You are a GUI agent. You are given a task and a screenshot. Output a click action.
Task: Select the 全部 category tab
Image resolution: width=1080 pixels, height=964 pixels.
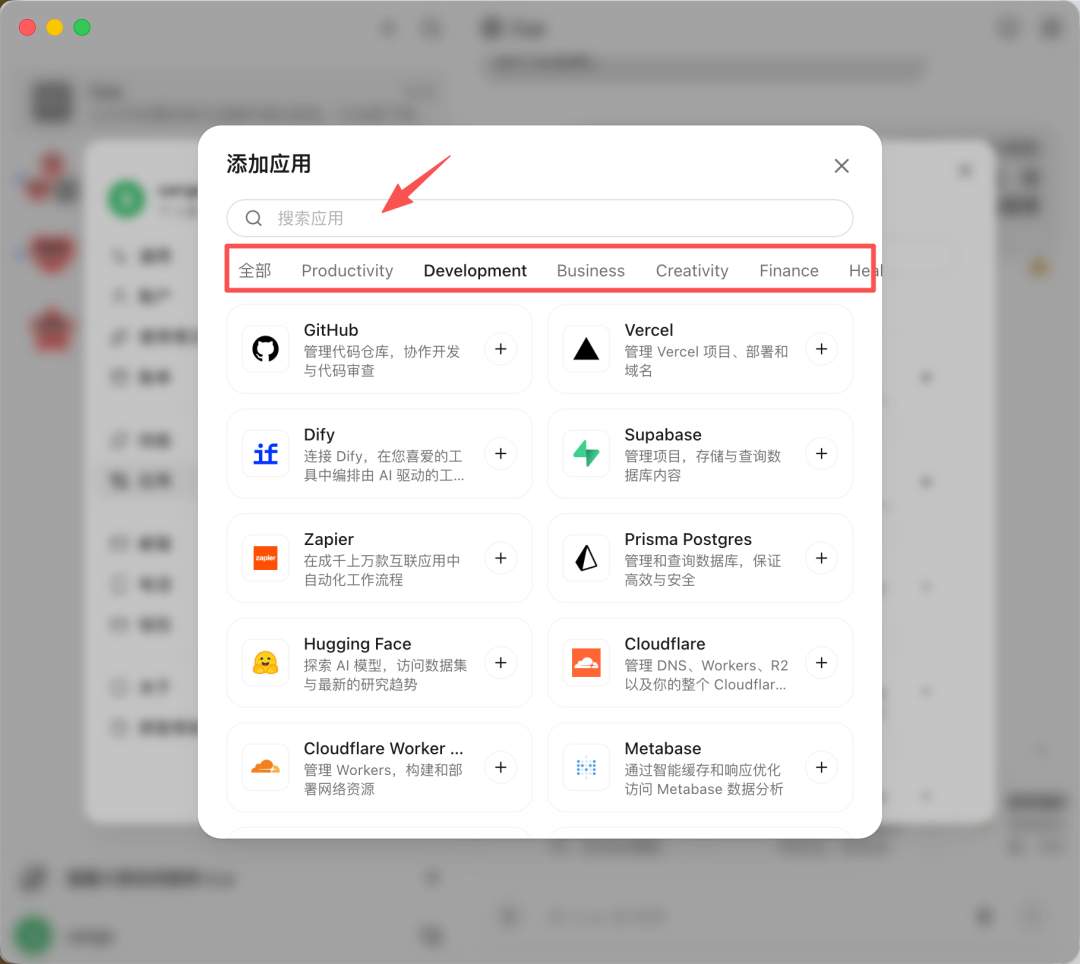(255, 271)
